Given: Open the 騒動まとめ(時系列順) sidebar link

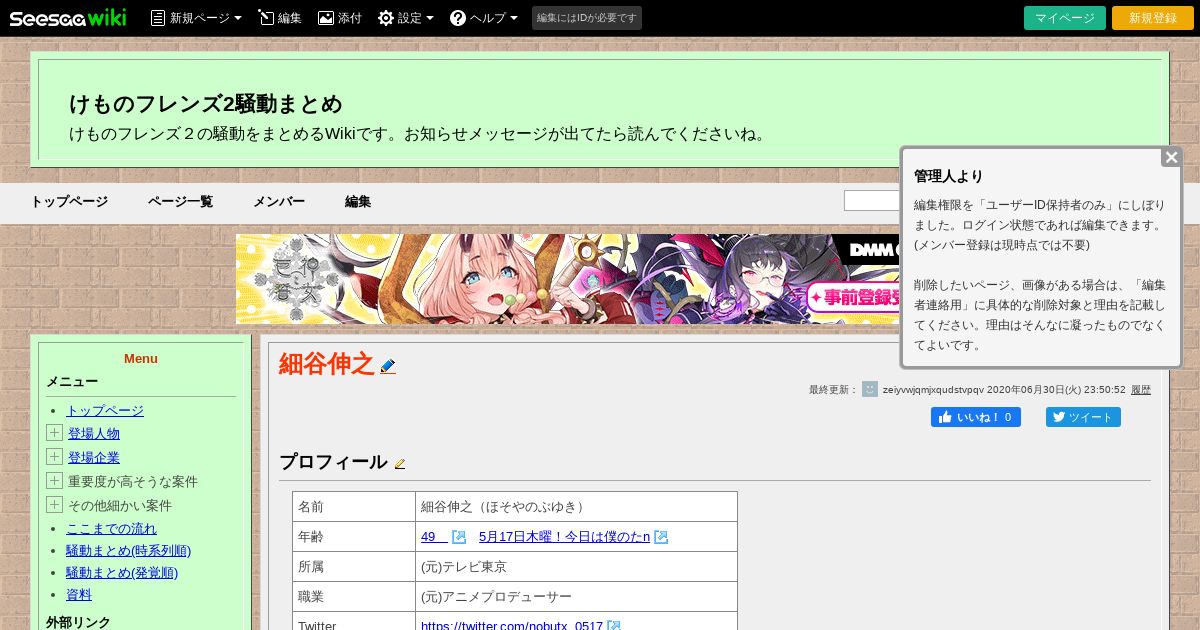Looking at the screenshot, I should pos(128,550).
